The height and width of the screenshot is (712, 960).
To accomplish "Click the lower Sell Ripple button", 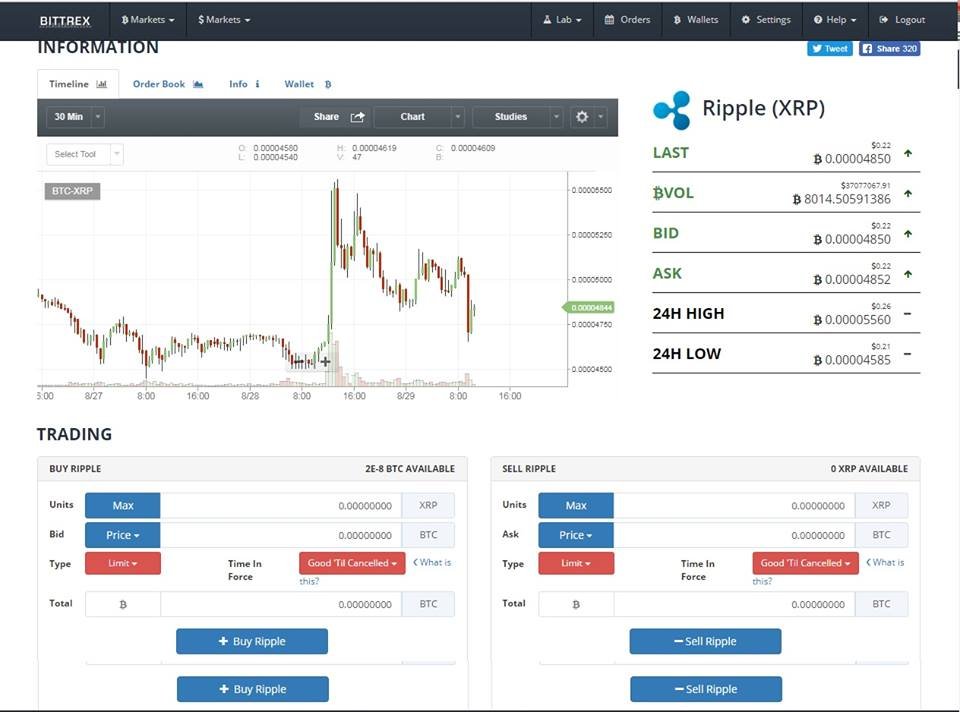I will click(706, 689).
